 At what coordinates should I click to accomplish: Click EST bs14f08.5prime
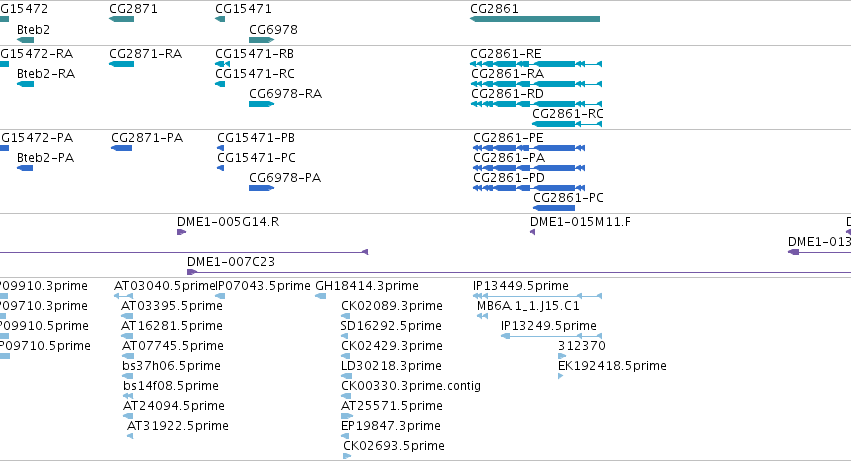pyautogui.click(x=171, y=387)
